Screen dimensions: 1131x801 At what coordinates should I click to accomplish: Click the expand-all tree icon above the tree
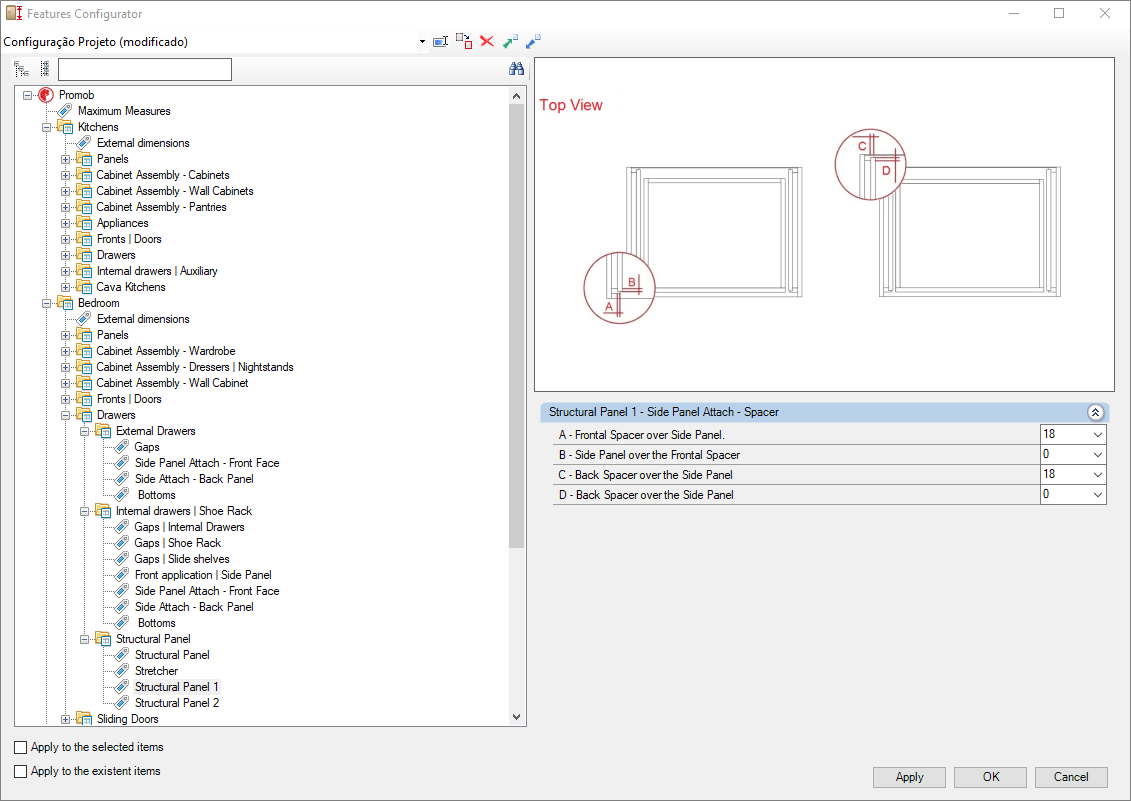22,69
